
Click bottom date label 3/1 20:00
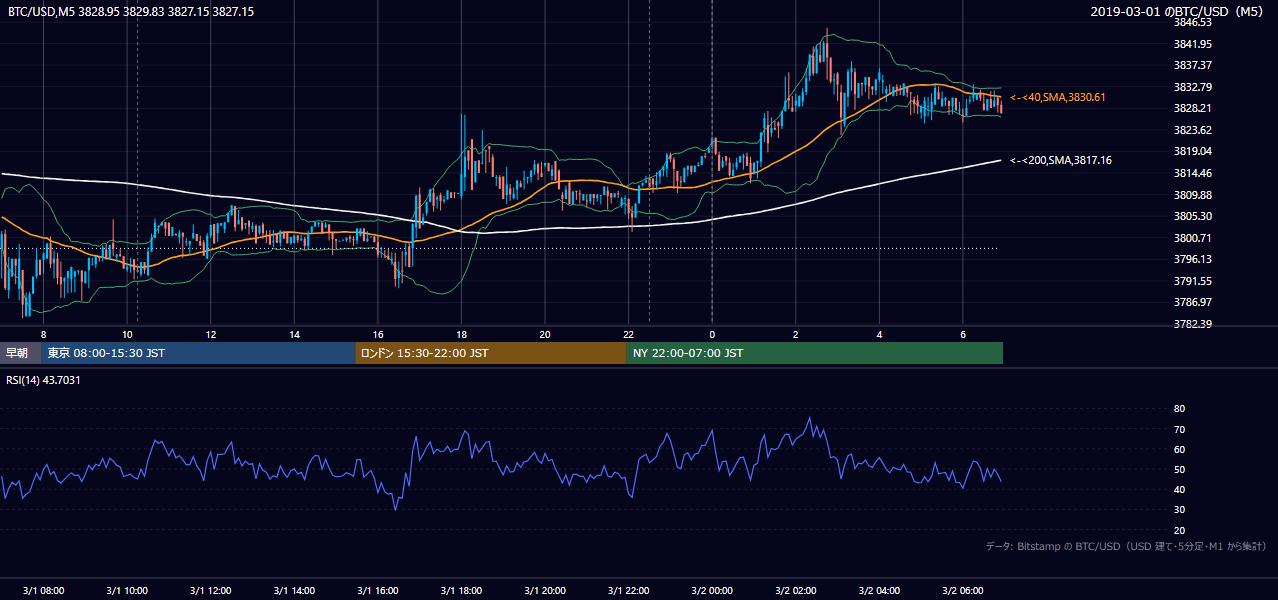(x=545, y=590)
